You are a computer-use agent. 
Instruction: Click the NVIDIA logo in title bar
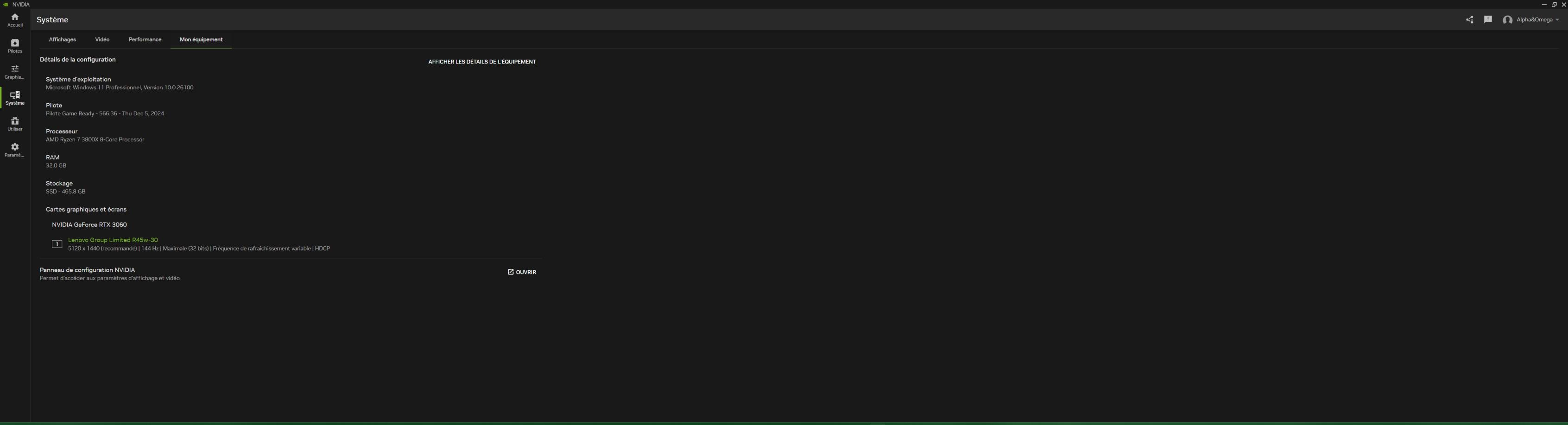(6, 4)
